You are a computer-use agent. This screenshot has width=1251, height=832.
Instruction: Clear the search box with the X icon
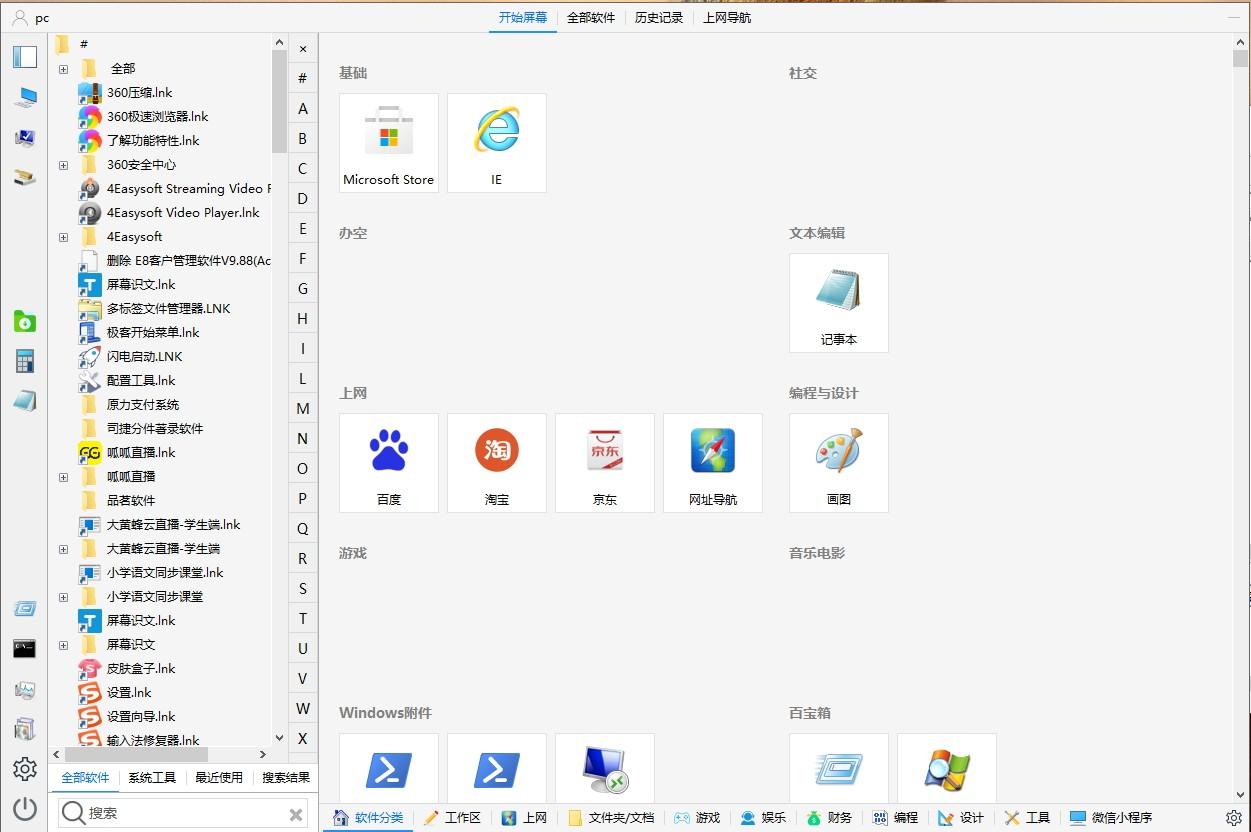coord(296,814)
